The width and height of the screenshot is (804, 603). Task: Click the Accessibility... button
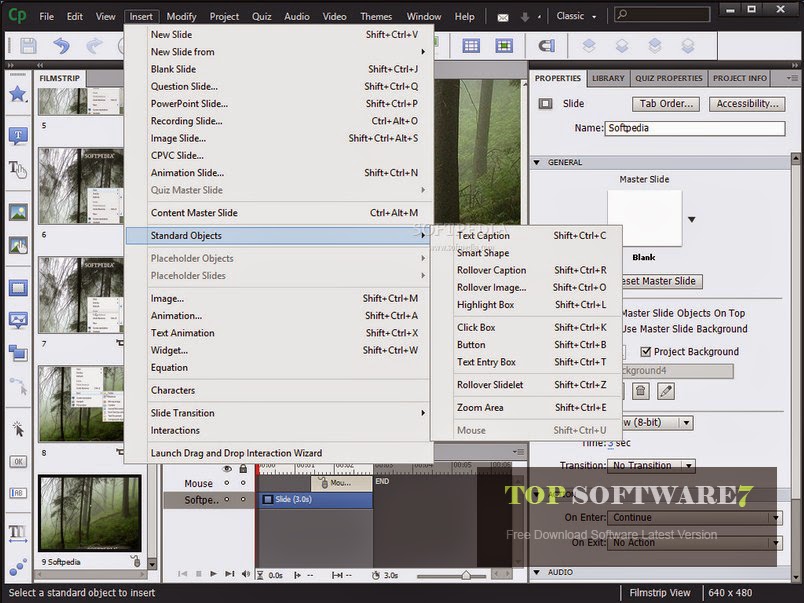(747, 104)
